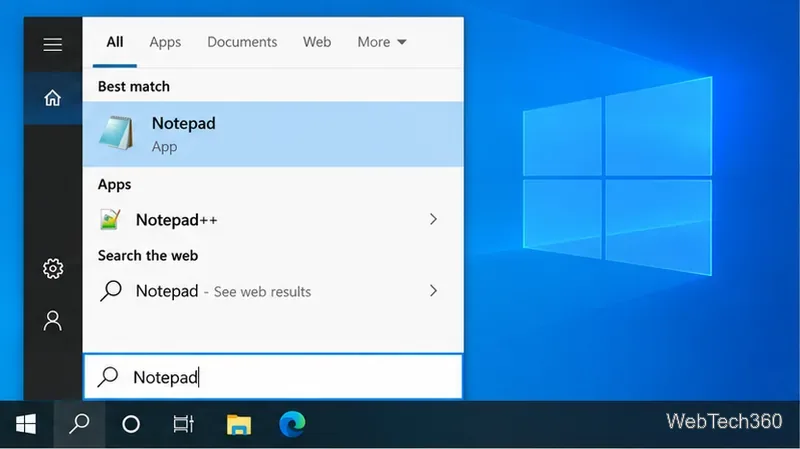Switch to the Apps tab

click(165, 42)
